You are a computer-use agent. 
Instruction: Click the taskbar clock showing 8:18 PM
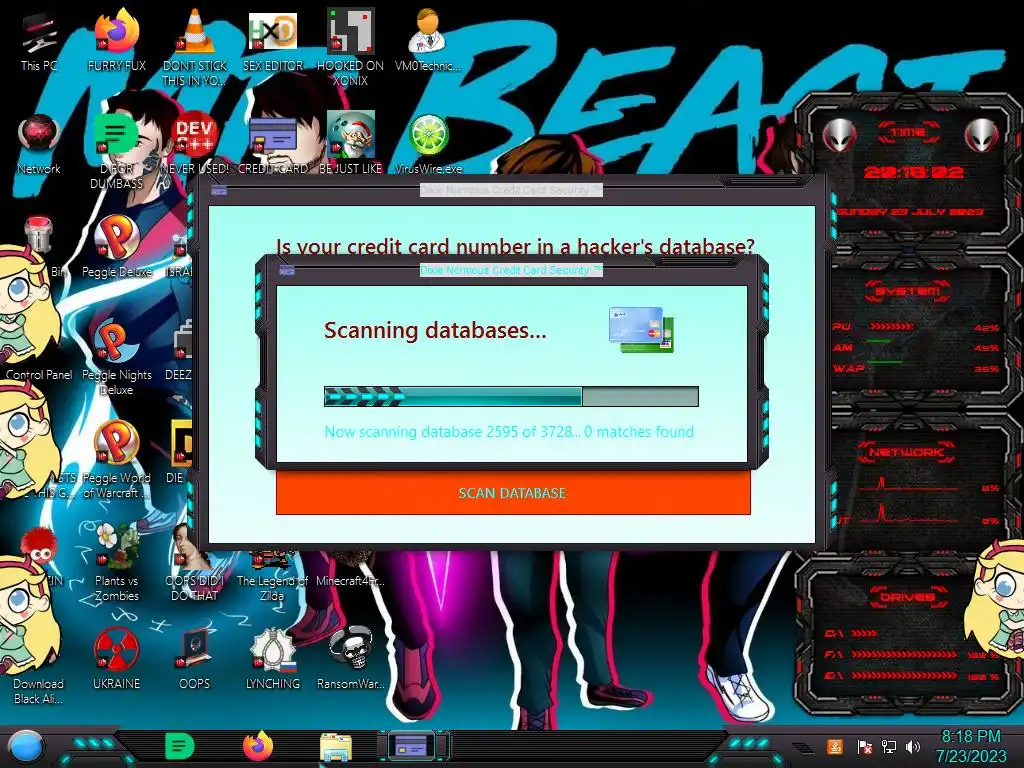point(970,746)
